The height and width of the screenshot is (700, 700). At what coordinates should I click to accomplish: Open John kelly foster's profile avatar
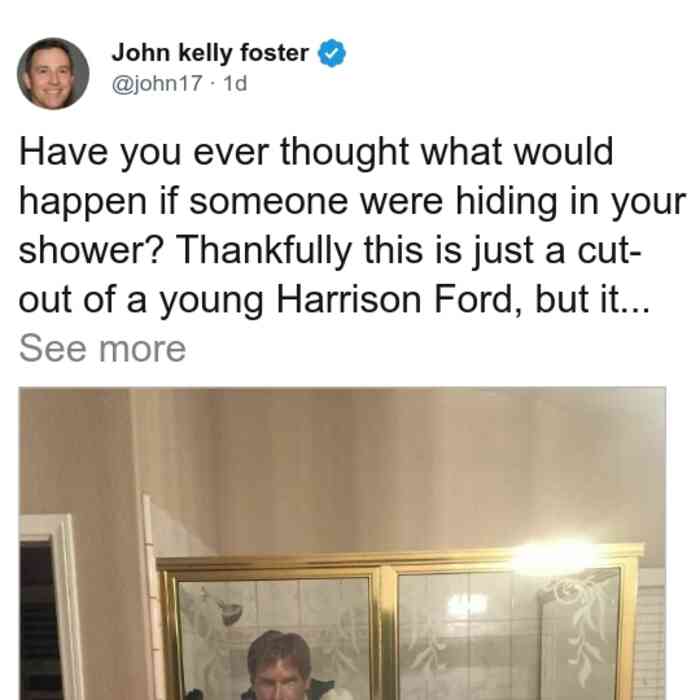coord(53,74)
